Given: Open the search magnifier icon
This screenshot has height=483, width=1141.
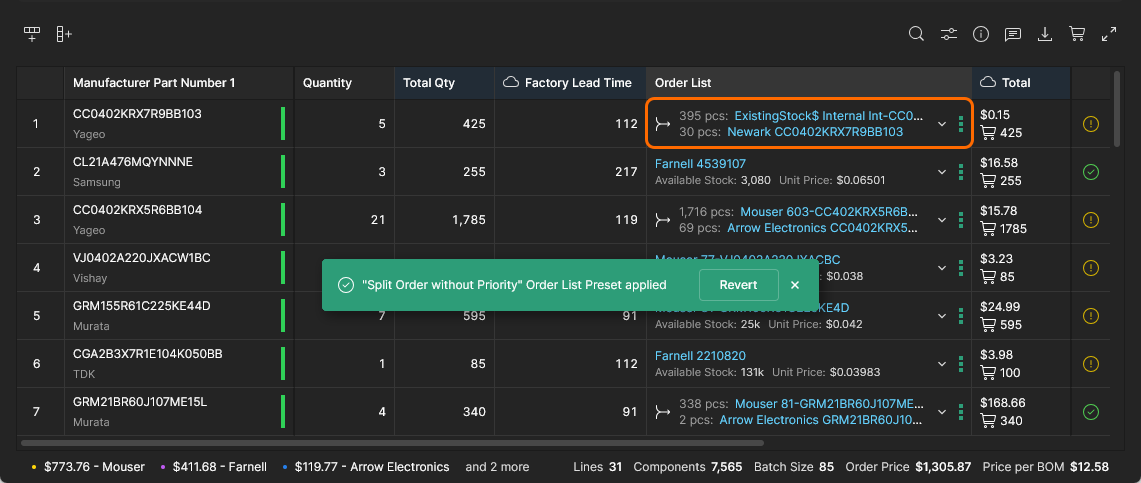Looking at the screenshot, I should click(x=916, y=34).
